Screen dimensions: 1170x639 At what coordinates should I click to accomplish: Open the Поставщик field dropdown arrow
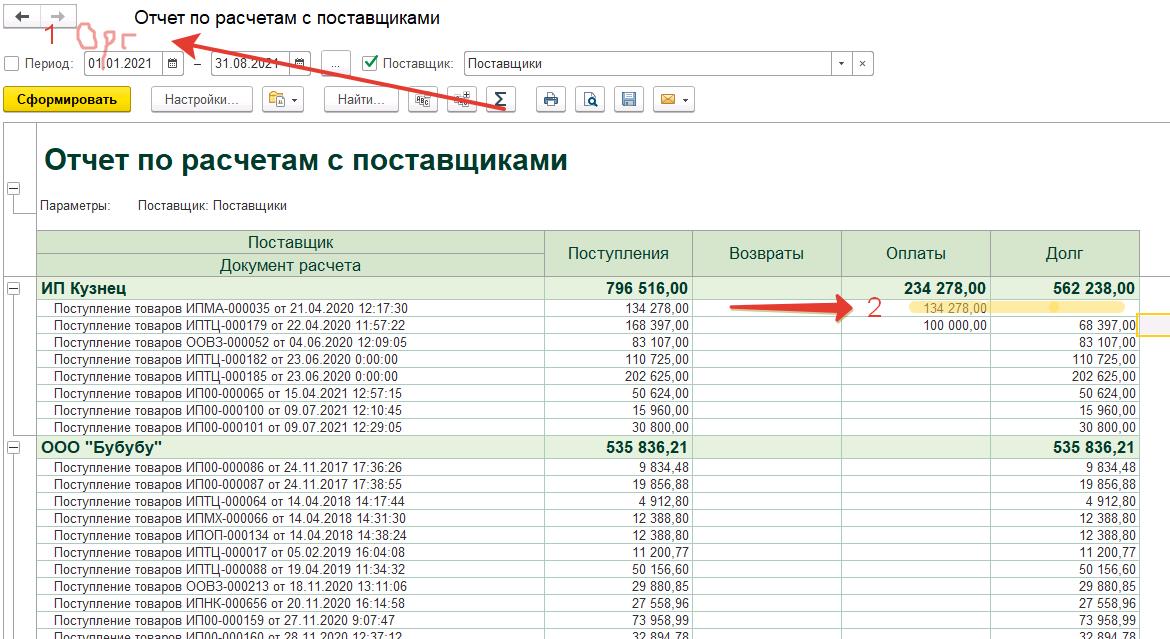point(842,63)
